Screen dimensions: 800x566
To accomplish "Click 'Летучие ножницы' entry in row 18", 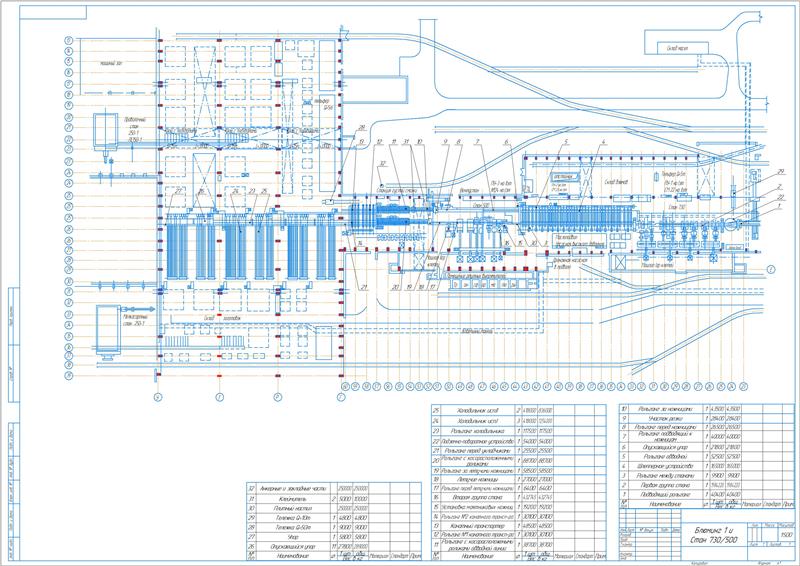I will [x=476, y=480].
